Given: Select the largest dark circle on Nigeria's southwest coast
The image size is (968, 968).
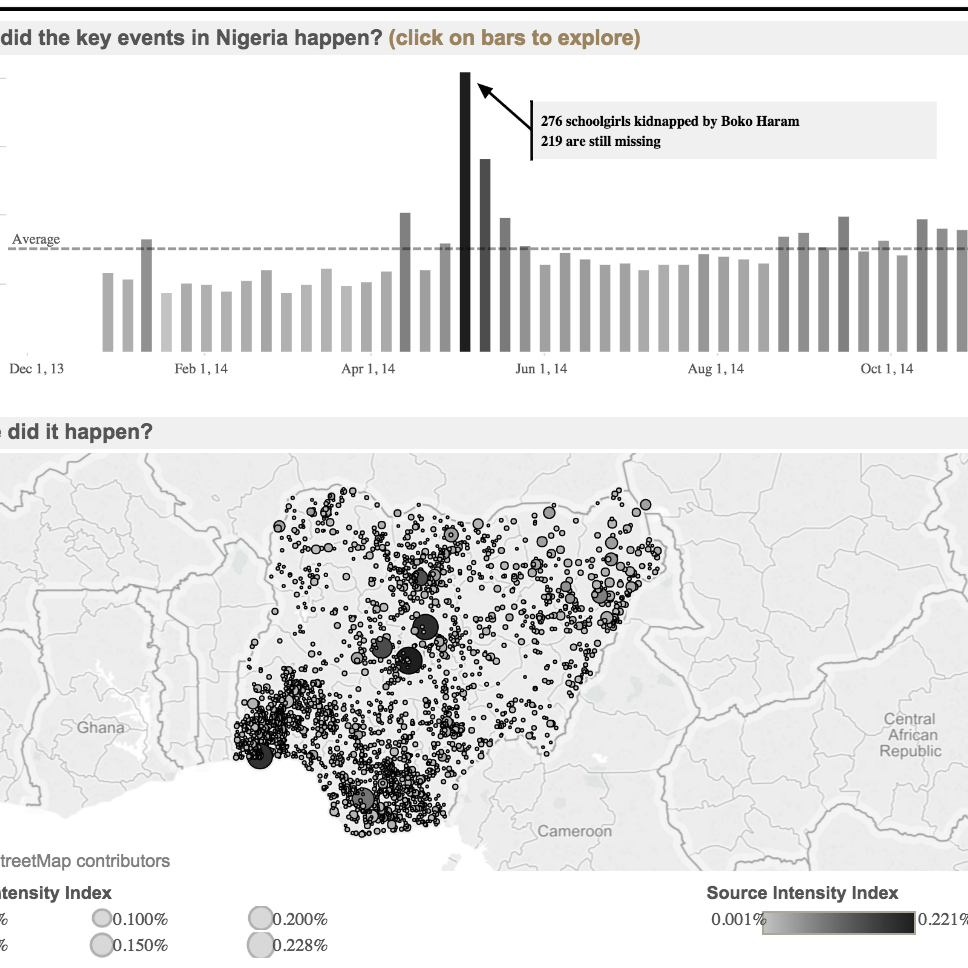Looking at the screenshot, I should coord(260,757).
